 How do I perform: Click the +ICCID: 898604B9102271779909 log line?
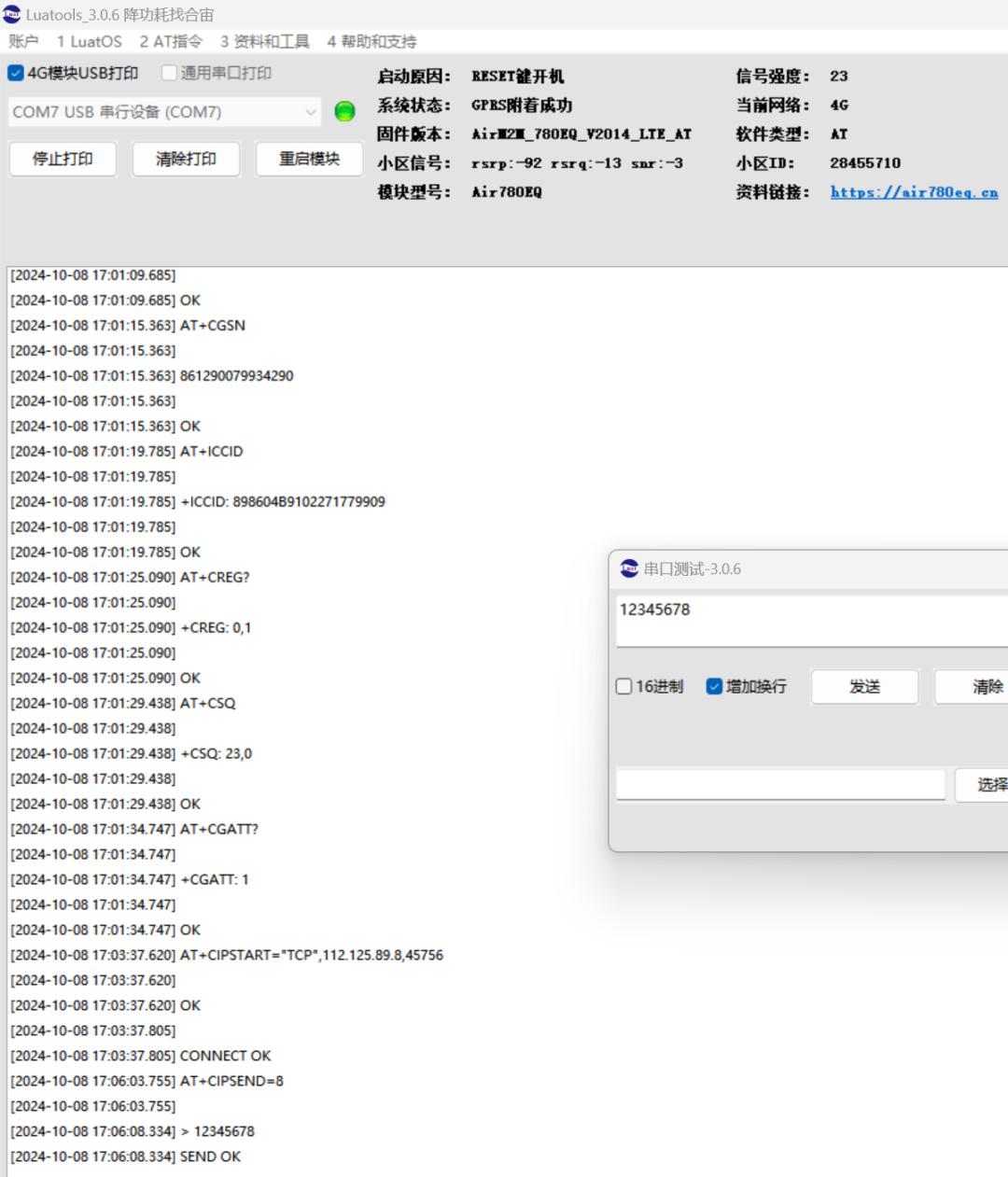(x=198, y=501)
